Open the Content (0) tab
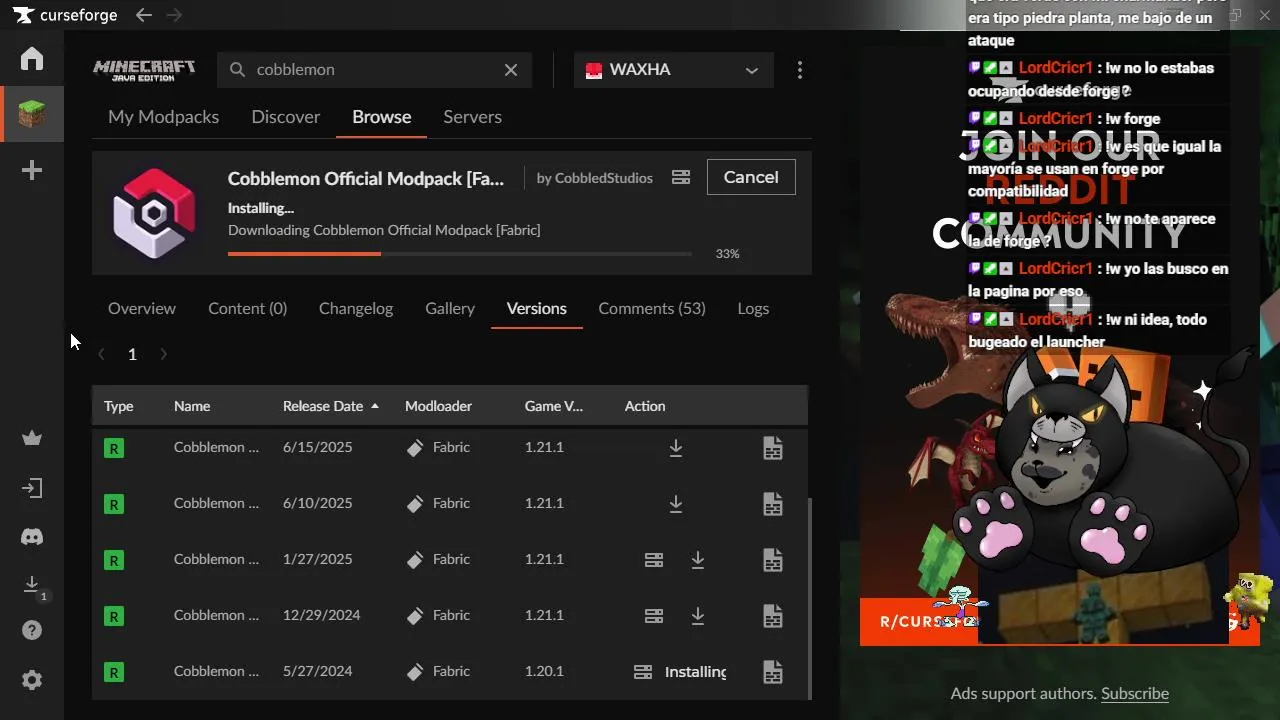Screen dimensions: 1280x720 pyautogui.click(x=247, y=308)
